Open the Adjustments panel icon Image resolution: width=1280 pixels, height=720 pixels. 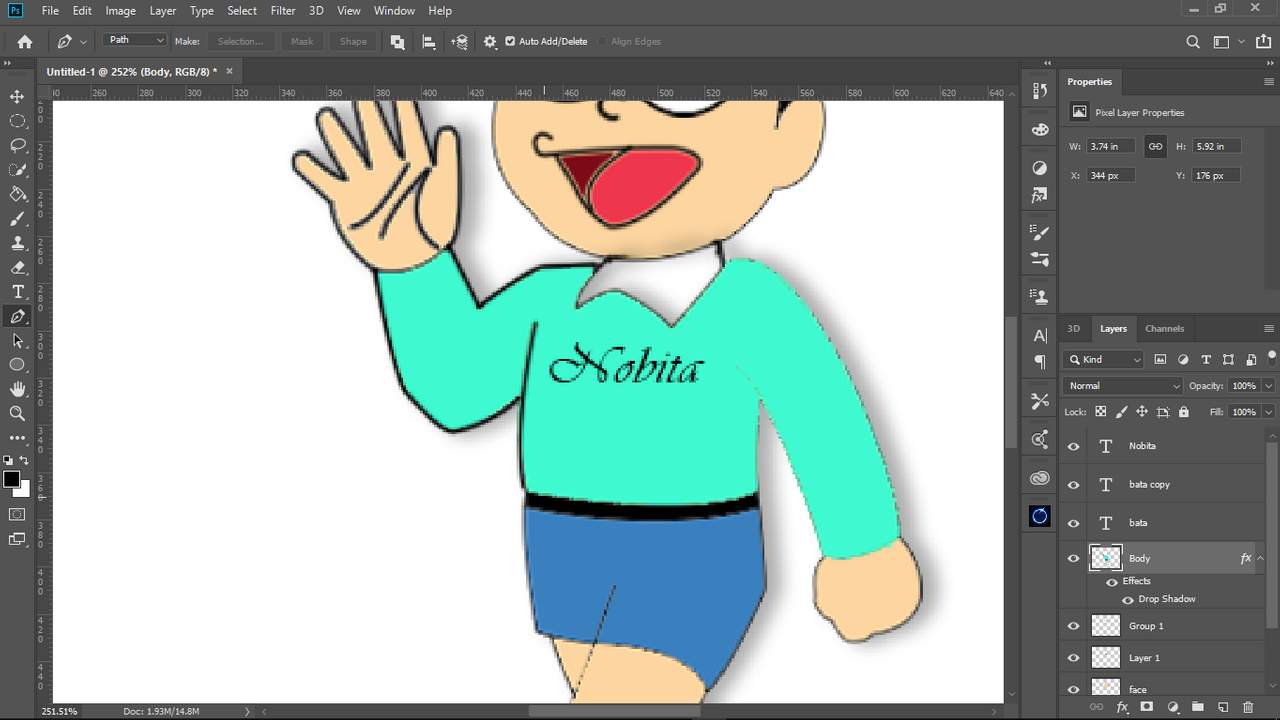click(1040, 168)
